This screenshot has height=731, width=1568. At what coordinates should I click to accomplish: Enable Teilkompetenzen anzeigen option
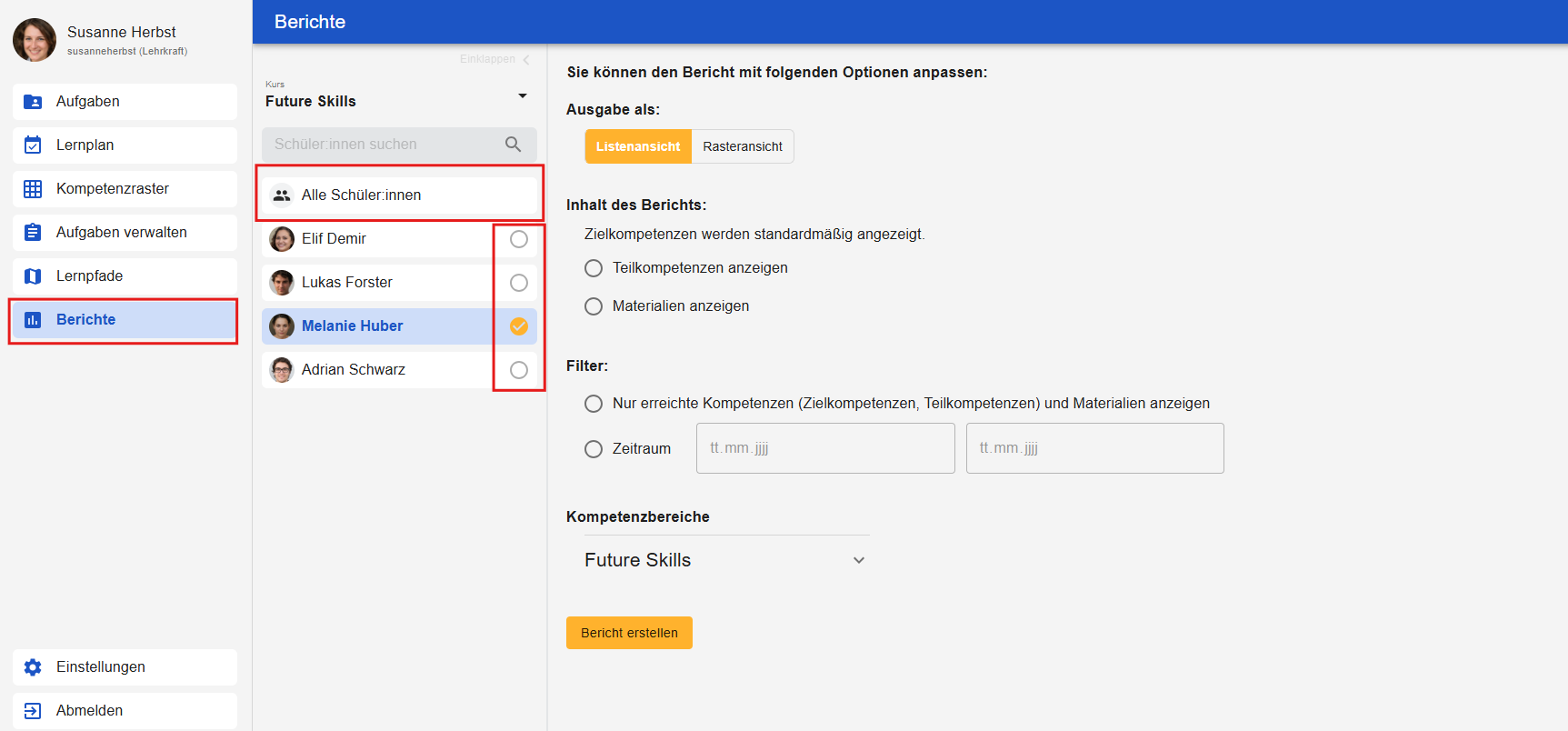(594, 268)
